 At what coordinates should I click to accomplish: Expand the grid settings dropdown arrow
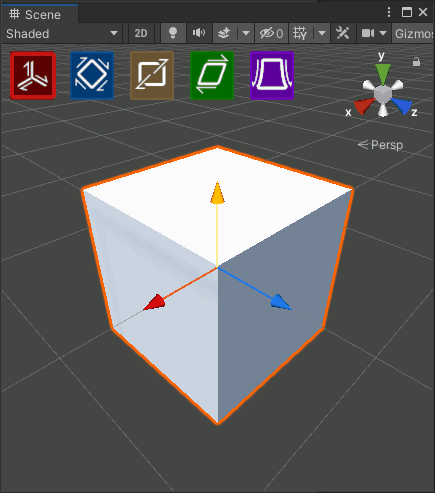pyautogui.click(x=322, y=33)
